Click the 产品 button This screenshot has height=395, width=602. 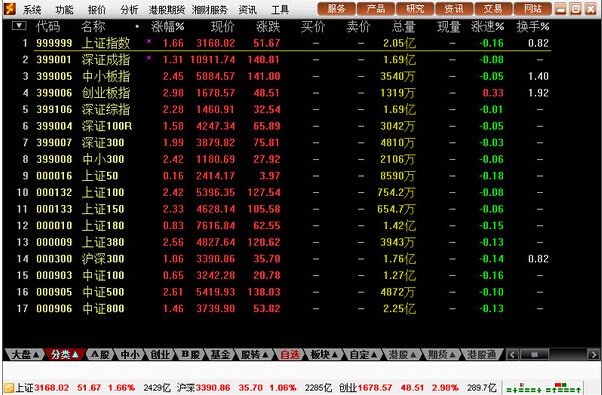coord(376,8)
